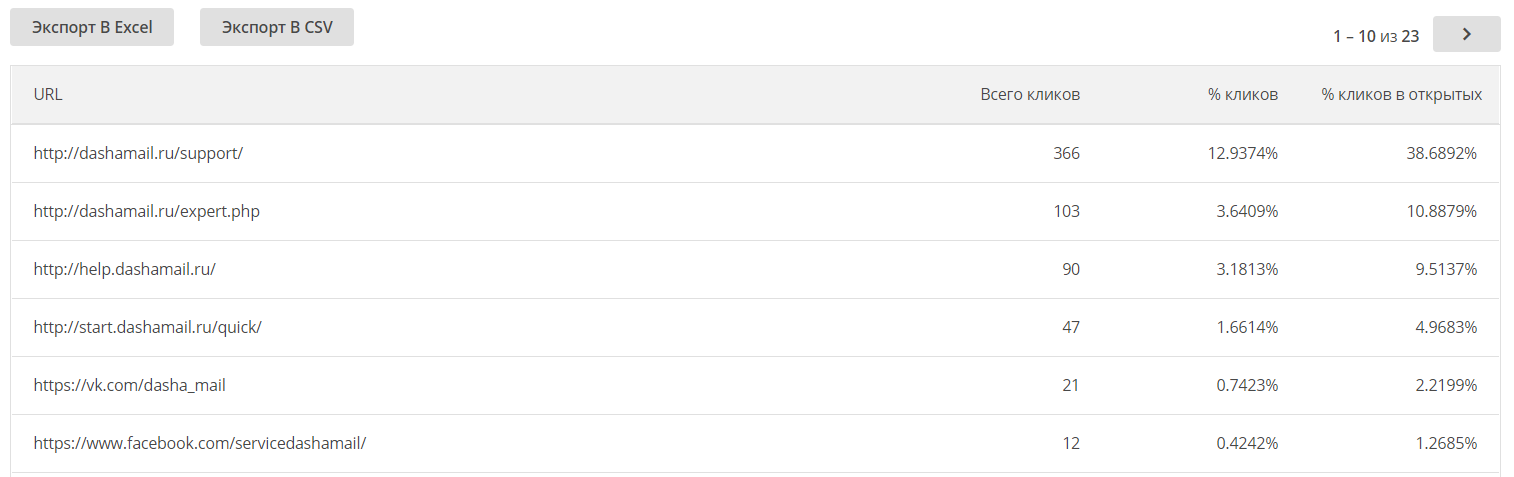Click the 1 – 10 из 23 pagination label
Screen dimensions: 1514x477
pyautogui.click(x=1376, y=36)
